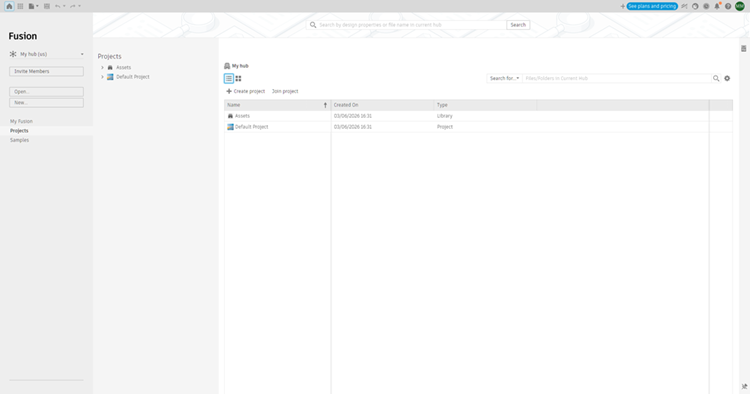The height and width of the screenshot is (394, 750).
Task: Click created date of Default Project row
Action: (x=353, y=127)
